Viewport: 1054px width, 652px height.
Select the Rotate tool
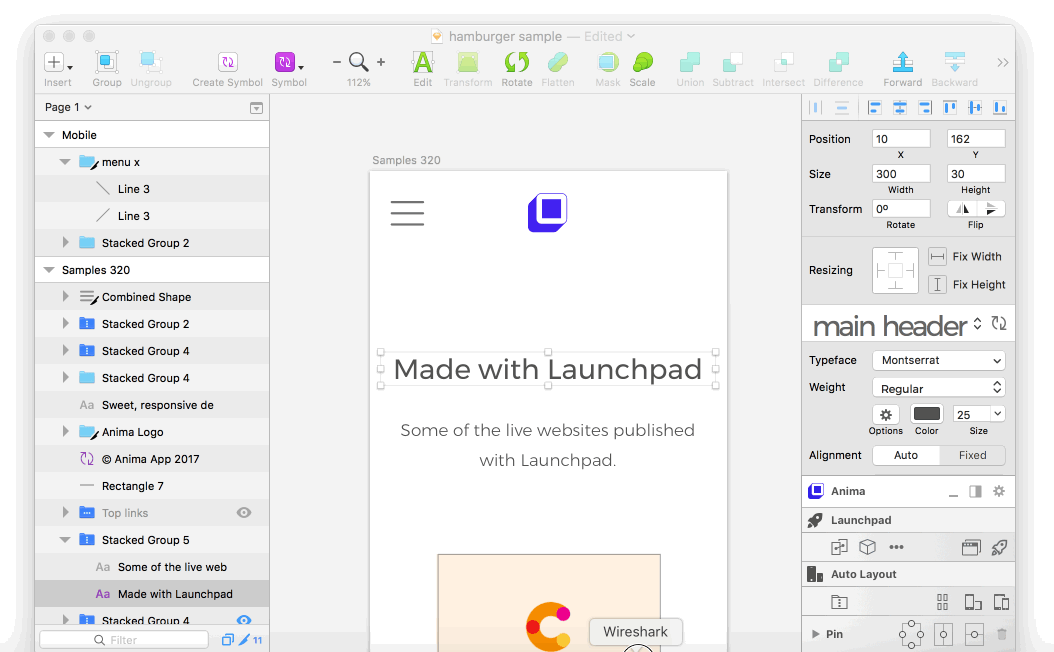click(x=516, y=63)
